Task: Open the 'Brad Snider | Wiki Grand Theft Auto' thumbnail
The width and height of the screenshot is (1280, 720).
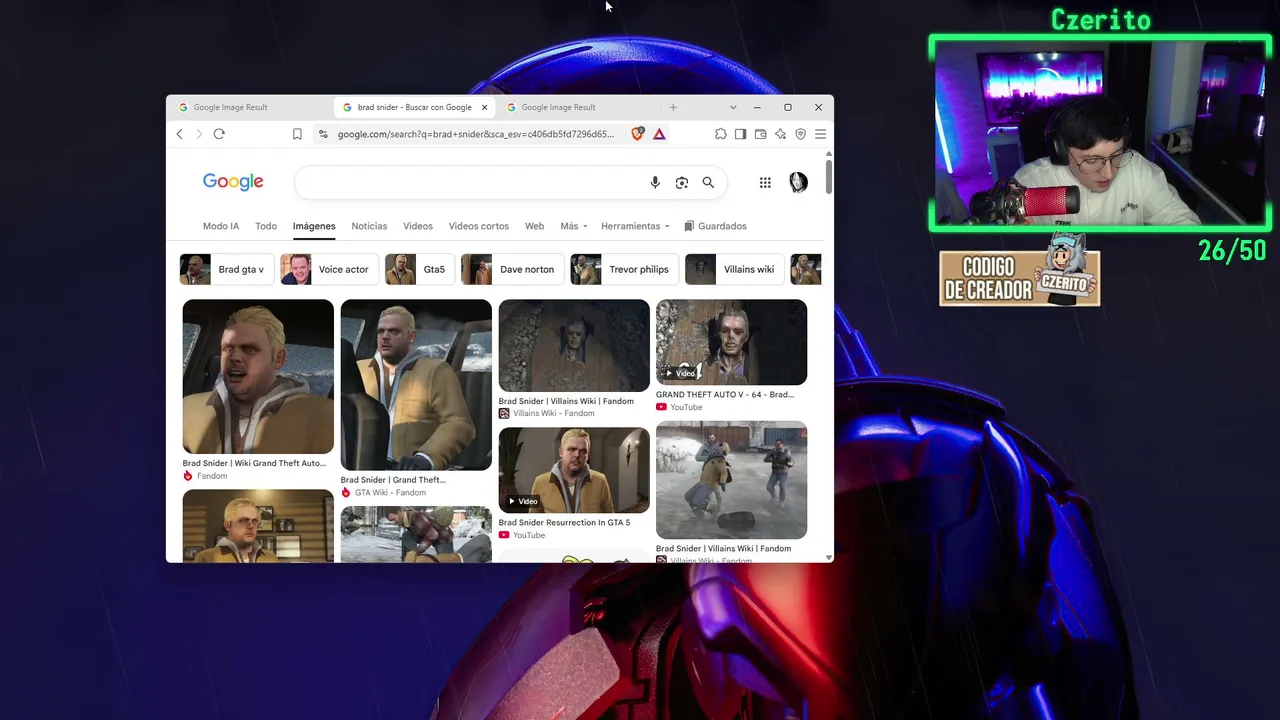Action: 258,377
